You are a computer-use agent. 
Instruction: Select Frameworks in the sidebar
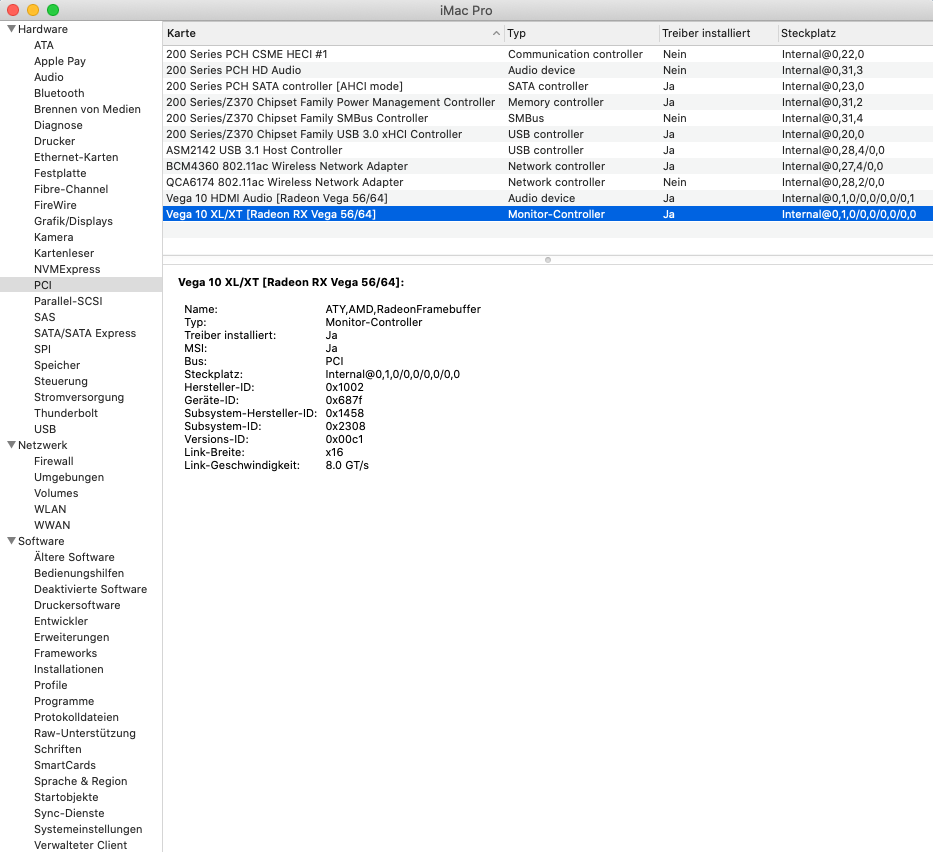click(65, 653)
